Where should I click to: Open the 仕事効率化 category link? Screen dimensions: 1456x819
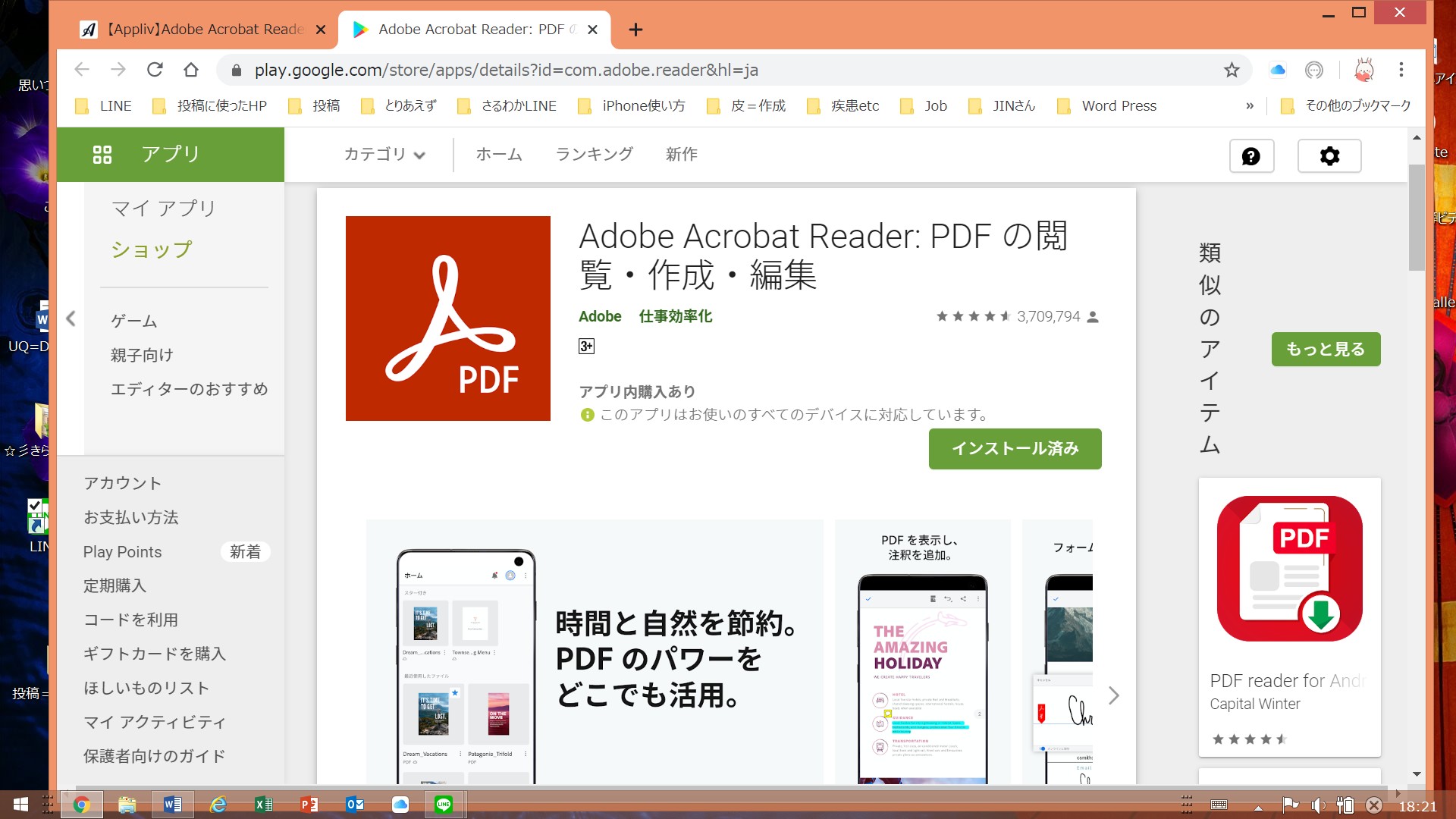pyautogui.click(x=676, y=317)
